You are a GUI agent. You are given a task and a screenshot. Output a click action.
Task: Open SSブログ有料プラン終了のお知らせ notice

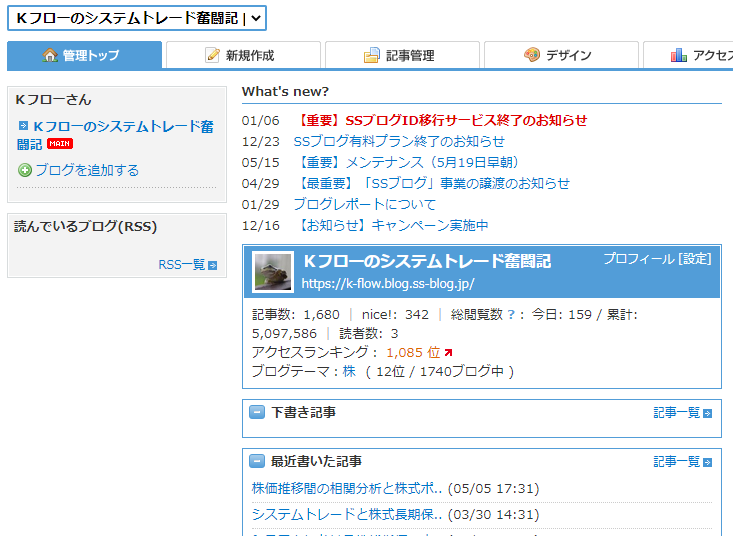pos(399,142)
